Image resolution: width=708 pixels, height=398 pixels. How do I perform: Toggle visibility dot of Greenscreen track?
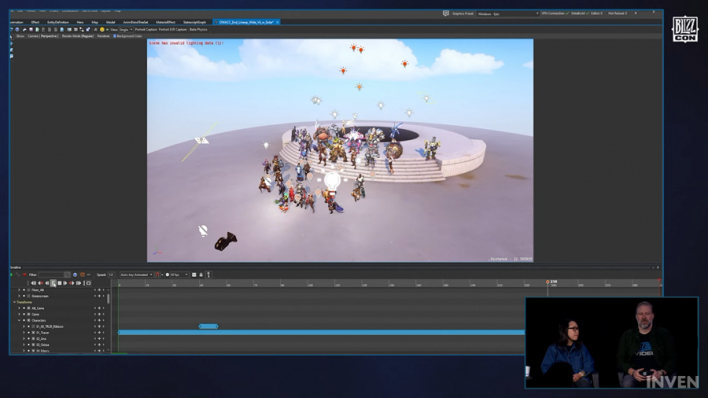click(24, 296)
